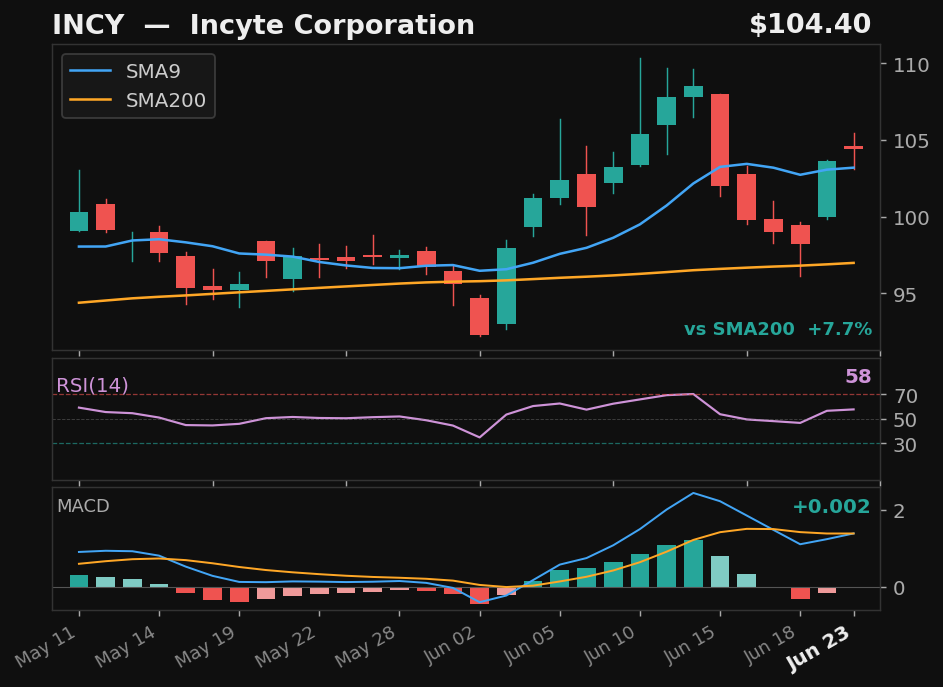Click the MACD axis label 0
The width and height of the screenshot is (943, 687).
[899, 588]
